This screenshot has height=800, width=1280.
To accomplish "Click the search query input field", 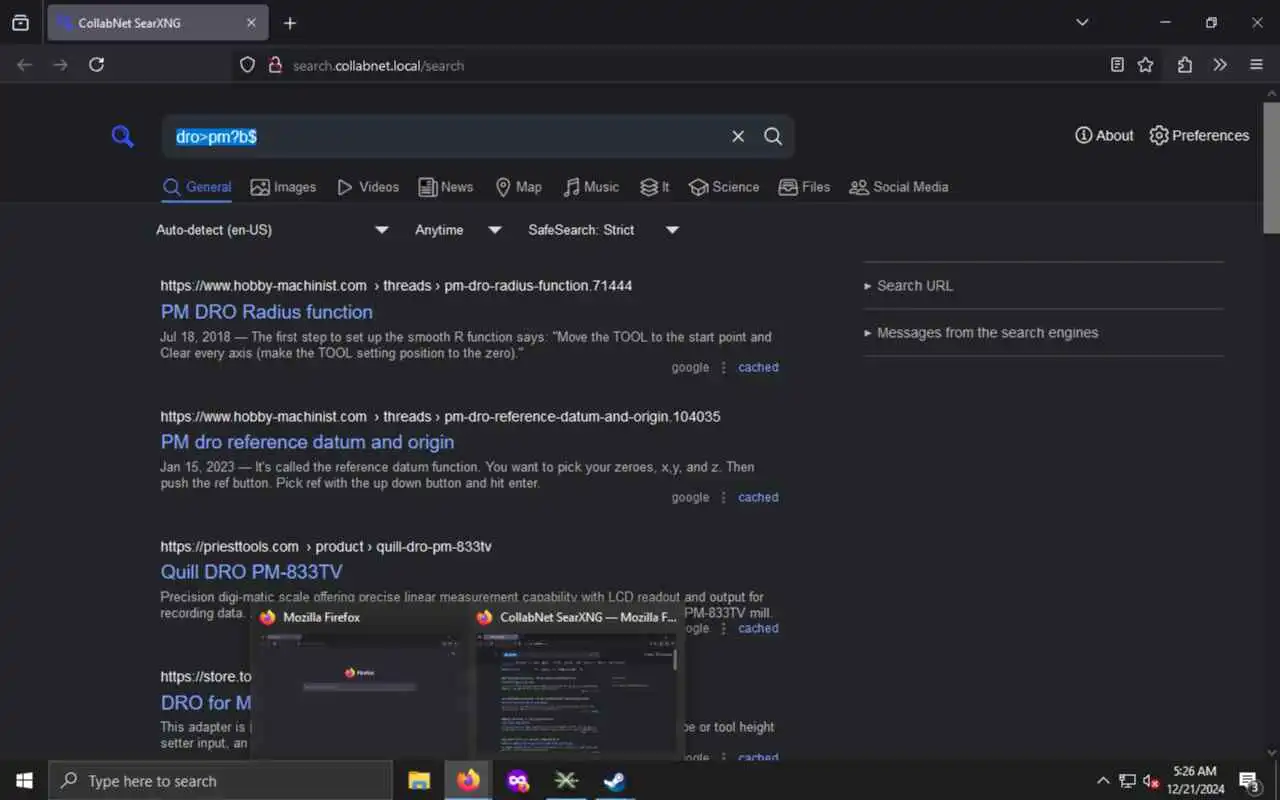I will [x=445, y=136].
